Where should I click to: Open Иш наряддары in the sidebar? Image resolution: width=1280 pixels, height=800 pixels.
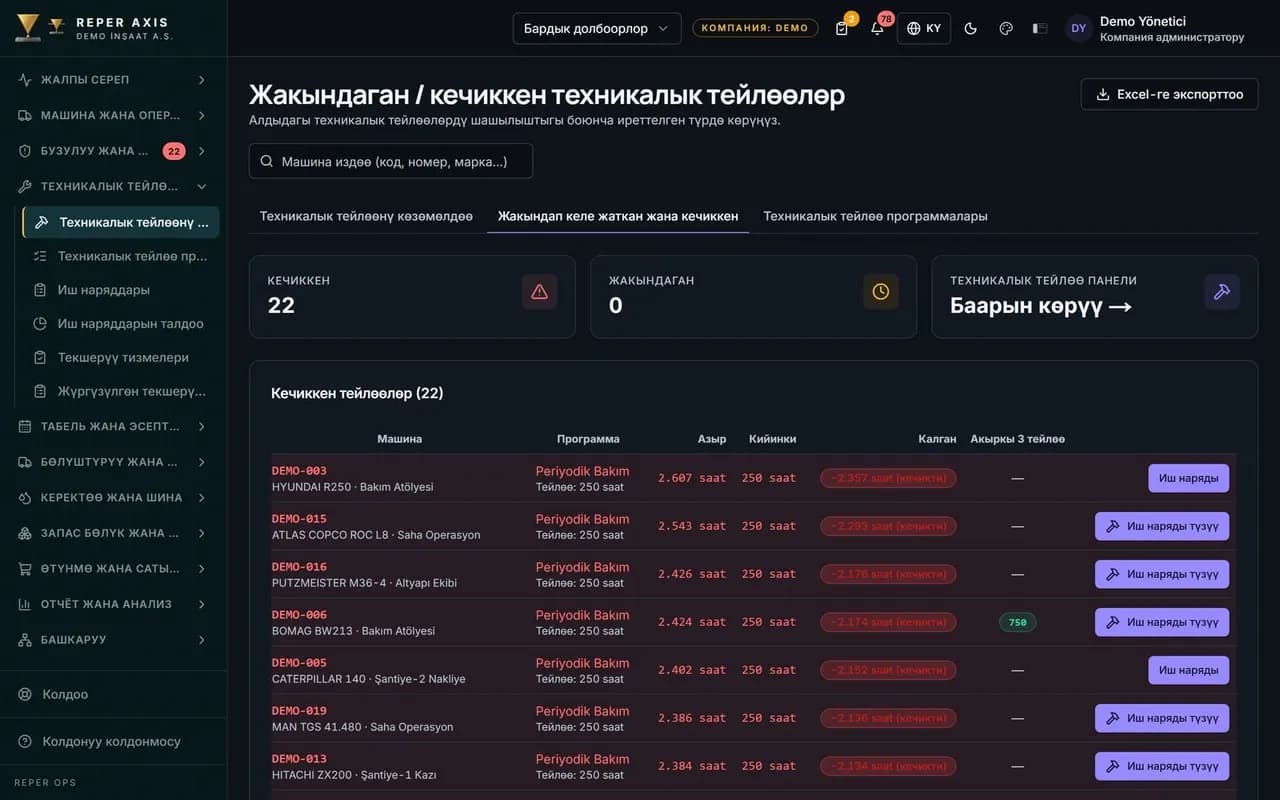pos(120,290)
